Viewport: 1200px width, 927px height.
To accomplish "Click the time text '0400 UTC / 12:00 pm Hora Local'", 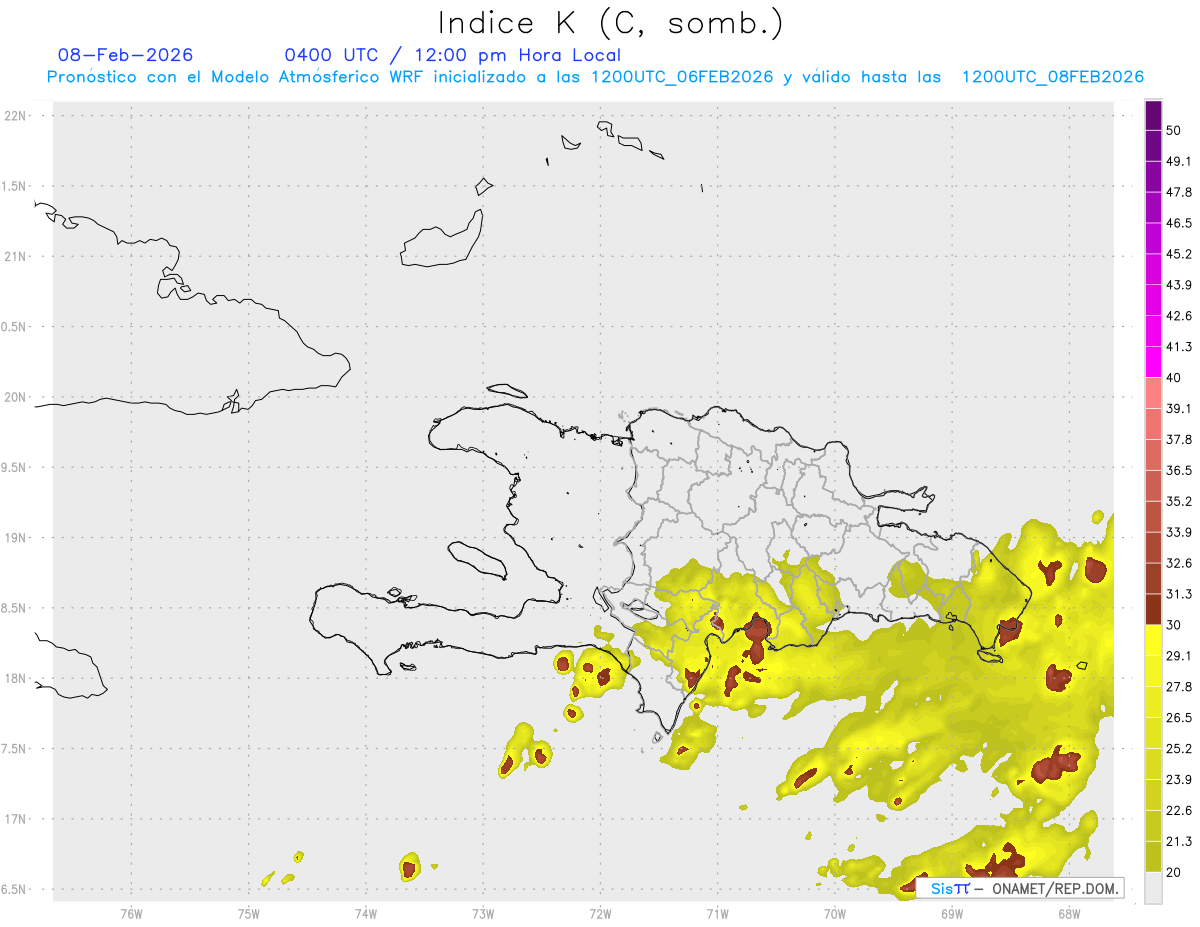I will click(452, 55).
